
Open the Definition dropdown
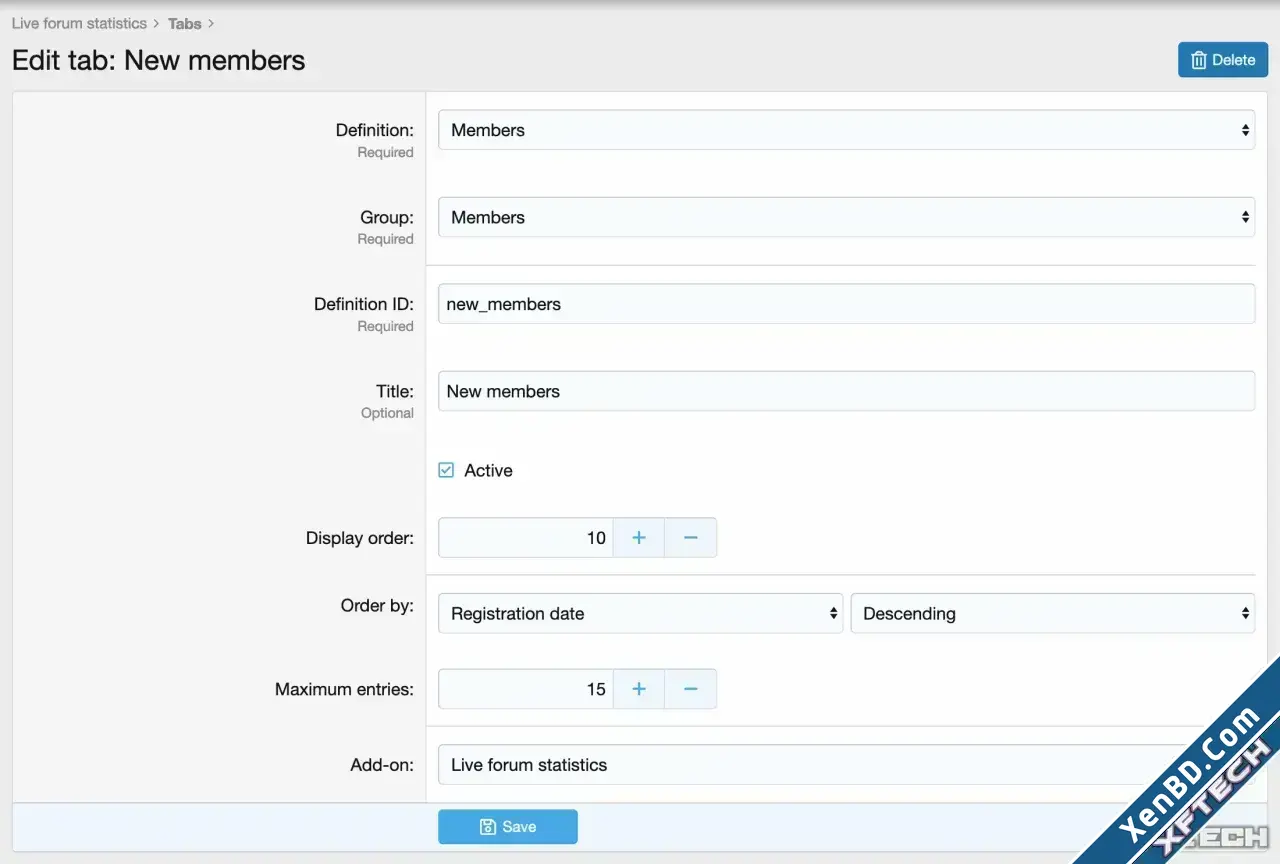tap(846, 130)
